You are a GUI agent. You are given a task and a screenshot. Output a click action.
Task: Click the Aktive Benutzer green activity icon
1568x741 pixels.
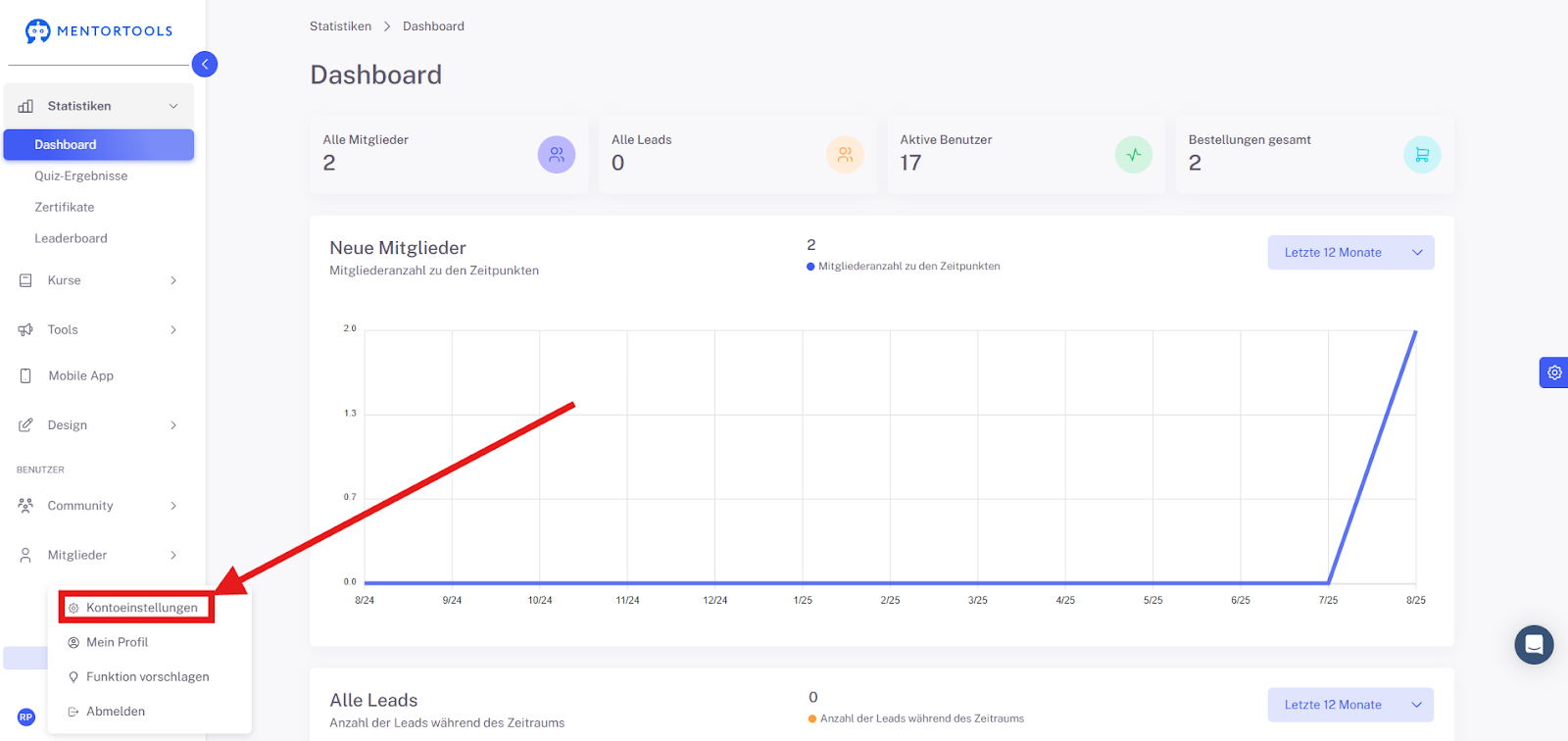pos(1134,155)
